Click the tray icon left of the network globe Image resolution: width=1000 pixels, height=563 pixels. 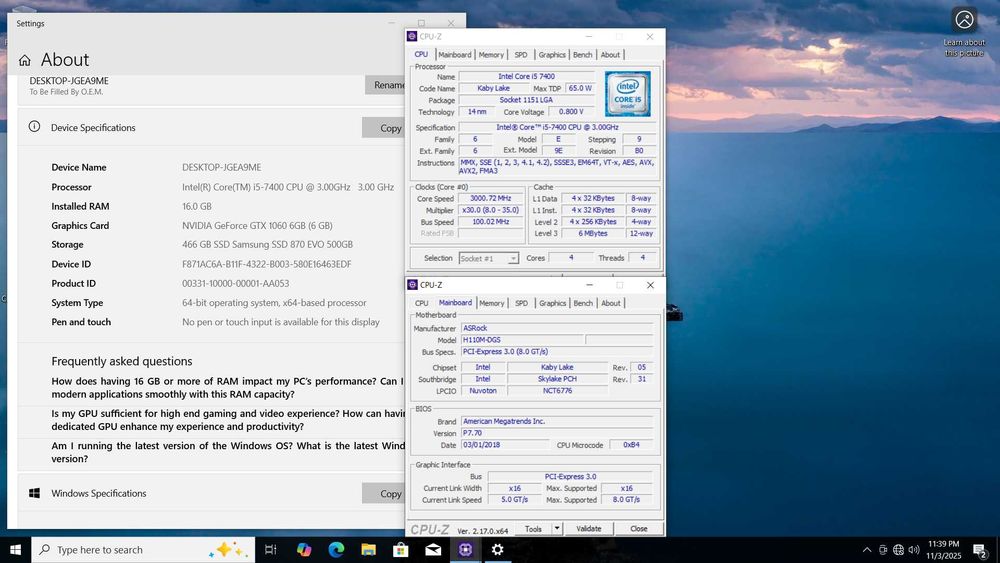pos(883,550)
